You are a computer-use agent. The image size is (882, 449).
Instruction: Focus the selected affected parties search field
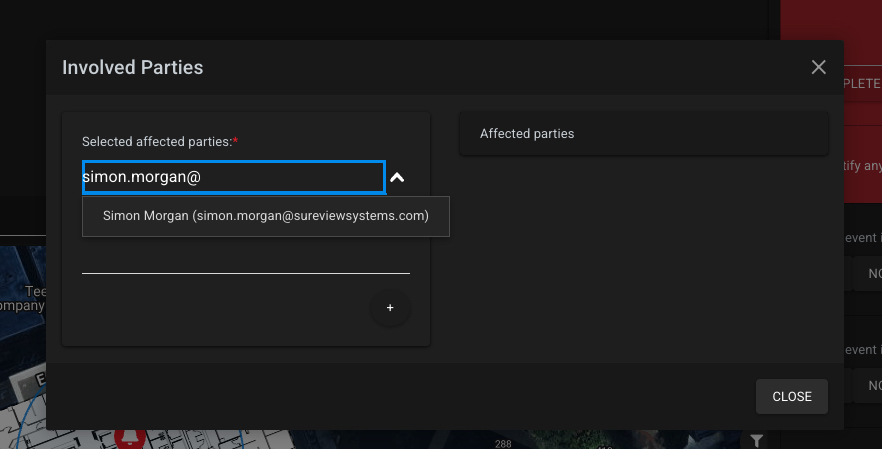tap(234, 177)
